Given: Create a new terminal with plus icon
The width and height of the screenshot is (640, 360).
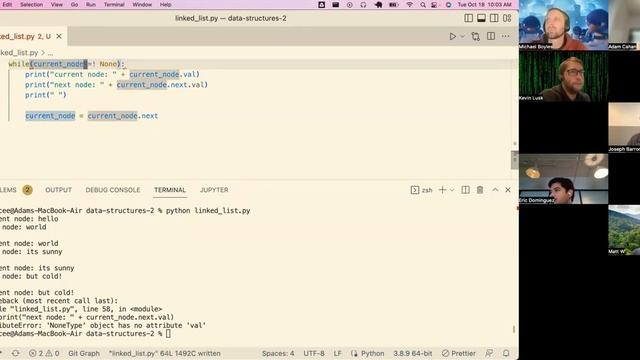Looking at the screenshot, I should pyautogui.click(x=442, y=190).
